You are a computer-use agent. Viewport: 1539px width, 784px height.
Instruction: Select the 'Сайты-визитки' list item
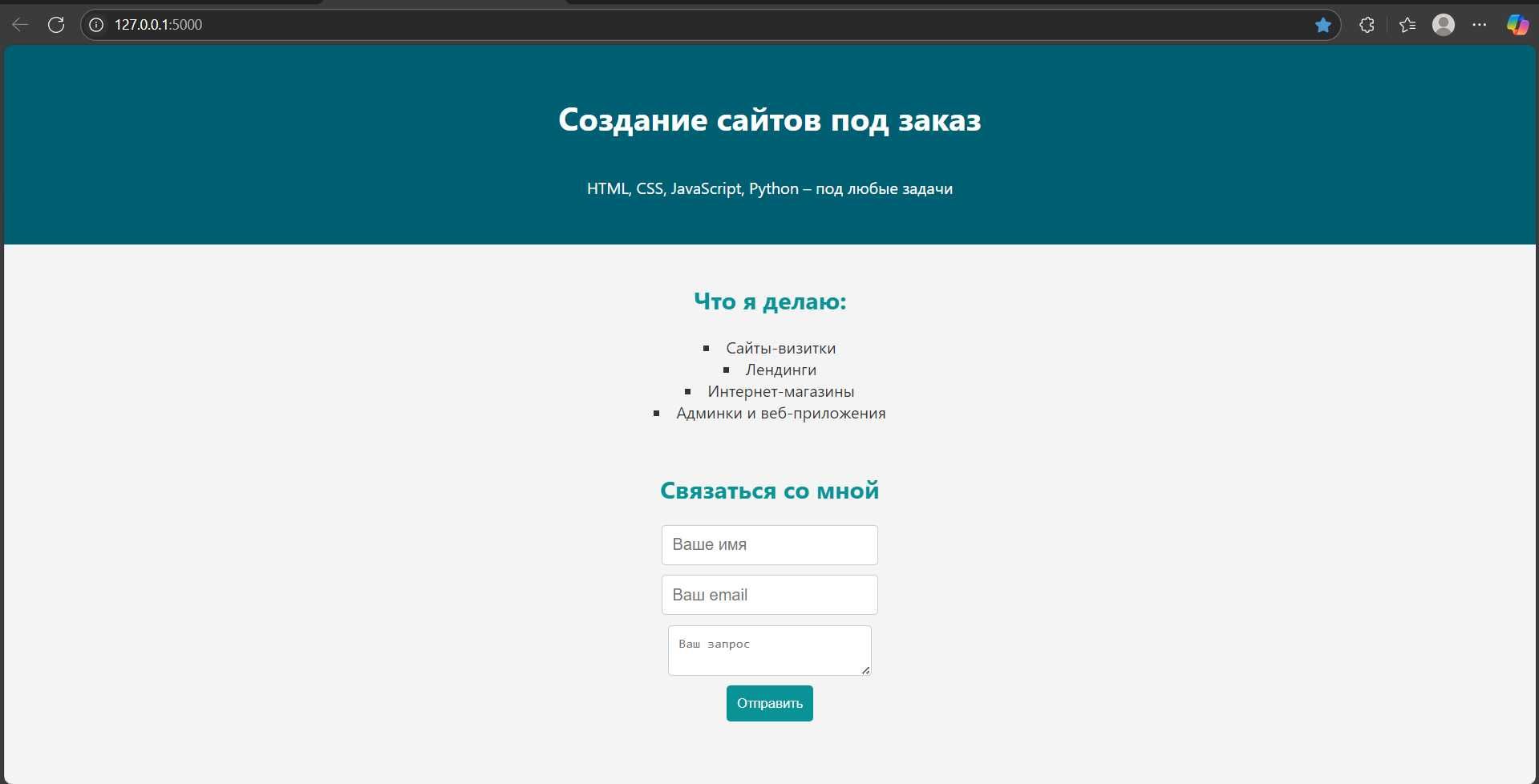point(780,348)
